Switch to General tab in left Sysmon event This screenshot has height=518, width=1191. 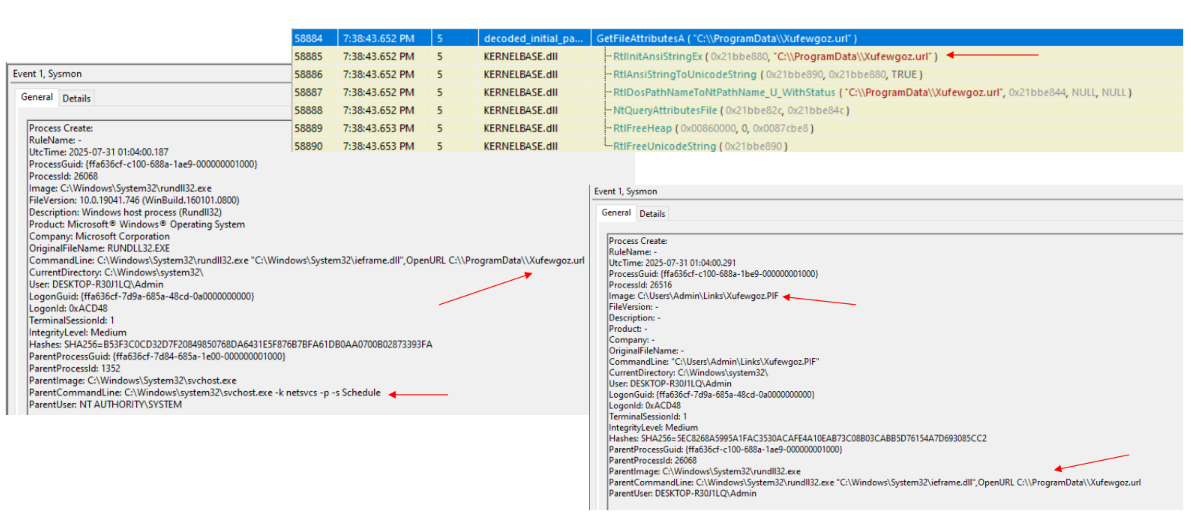point(37,98)
